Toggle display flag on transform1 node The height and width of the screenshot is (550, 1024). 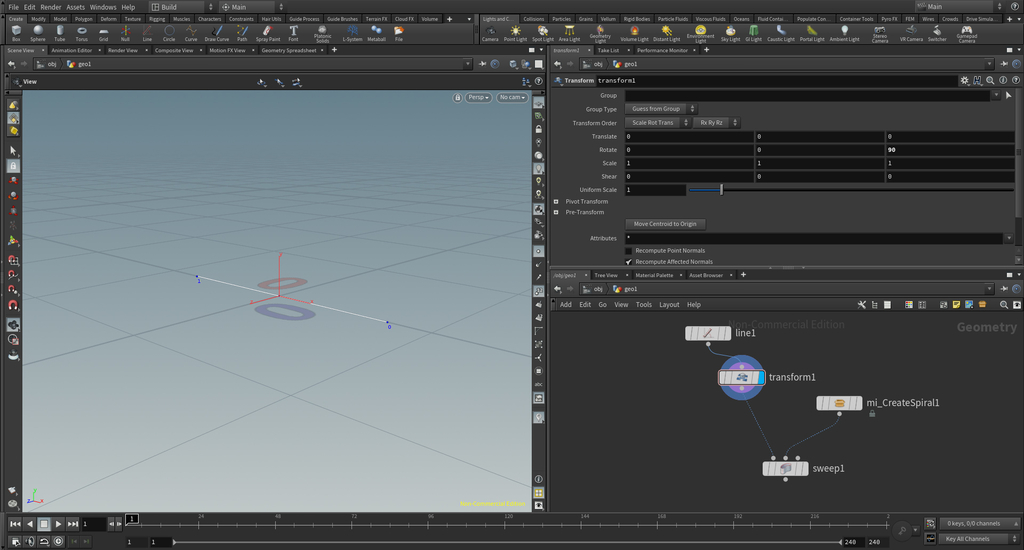point(760,378)
